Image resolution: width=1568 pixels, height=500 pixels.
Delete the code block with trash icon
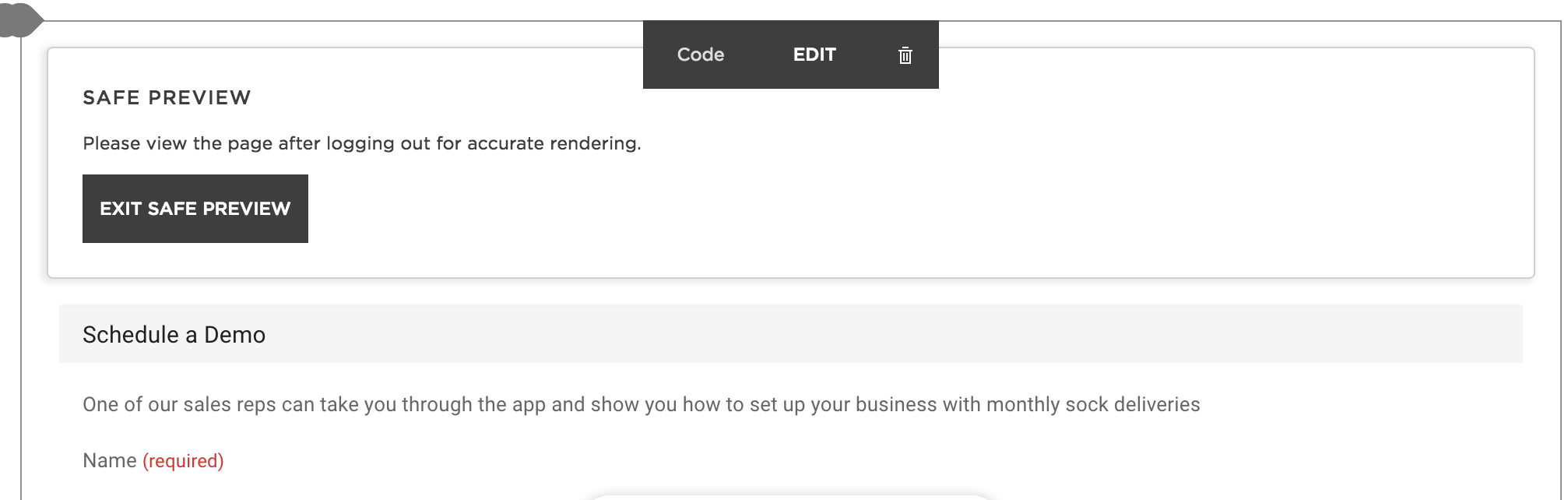click(905, 55)
